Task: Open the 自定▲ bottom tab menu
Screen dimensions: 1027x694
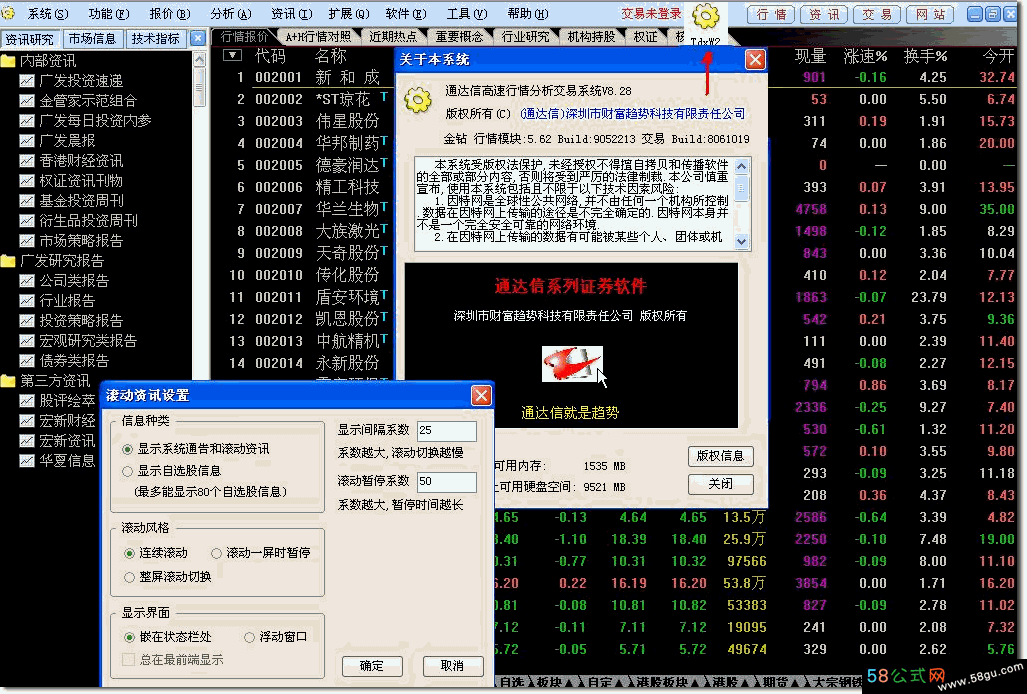Action: pyautogui.click(x=604, y=682)
